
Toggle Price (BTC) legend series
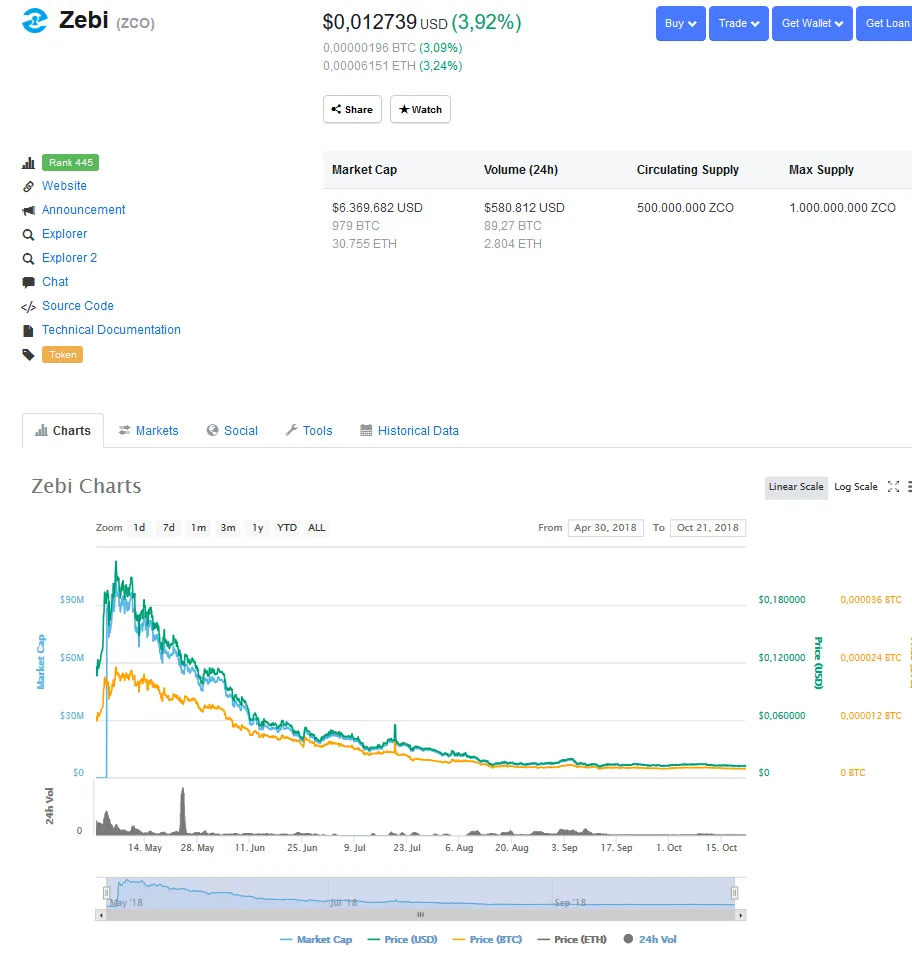pos(487,940)
